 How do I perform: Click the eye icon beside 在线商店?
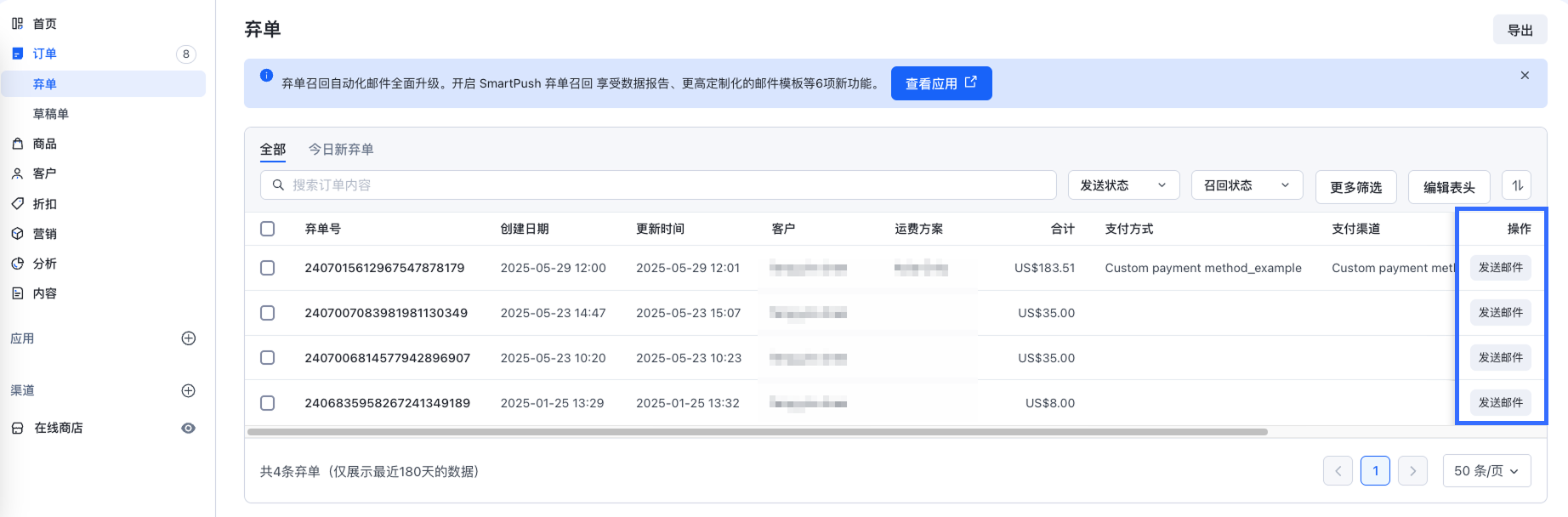189,429
